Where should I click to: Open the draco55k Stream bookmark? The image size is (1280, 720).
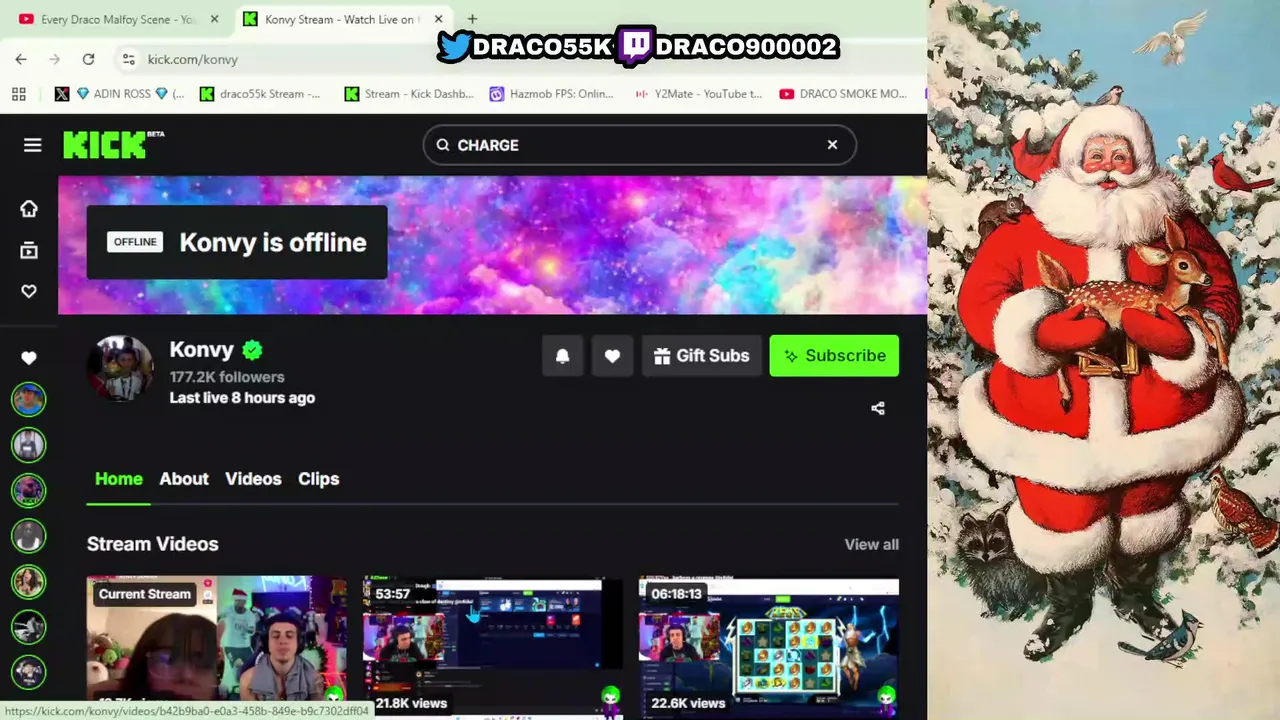[x=260, y=94]
